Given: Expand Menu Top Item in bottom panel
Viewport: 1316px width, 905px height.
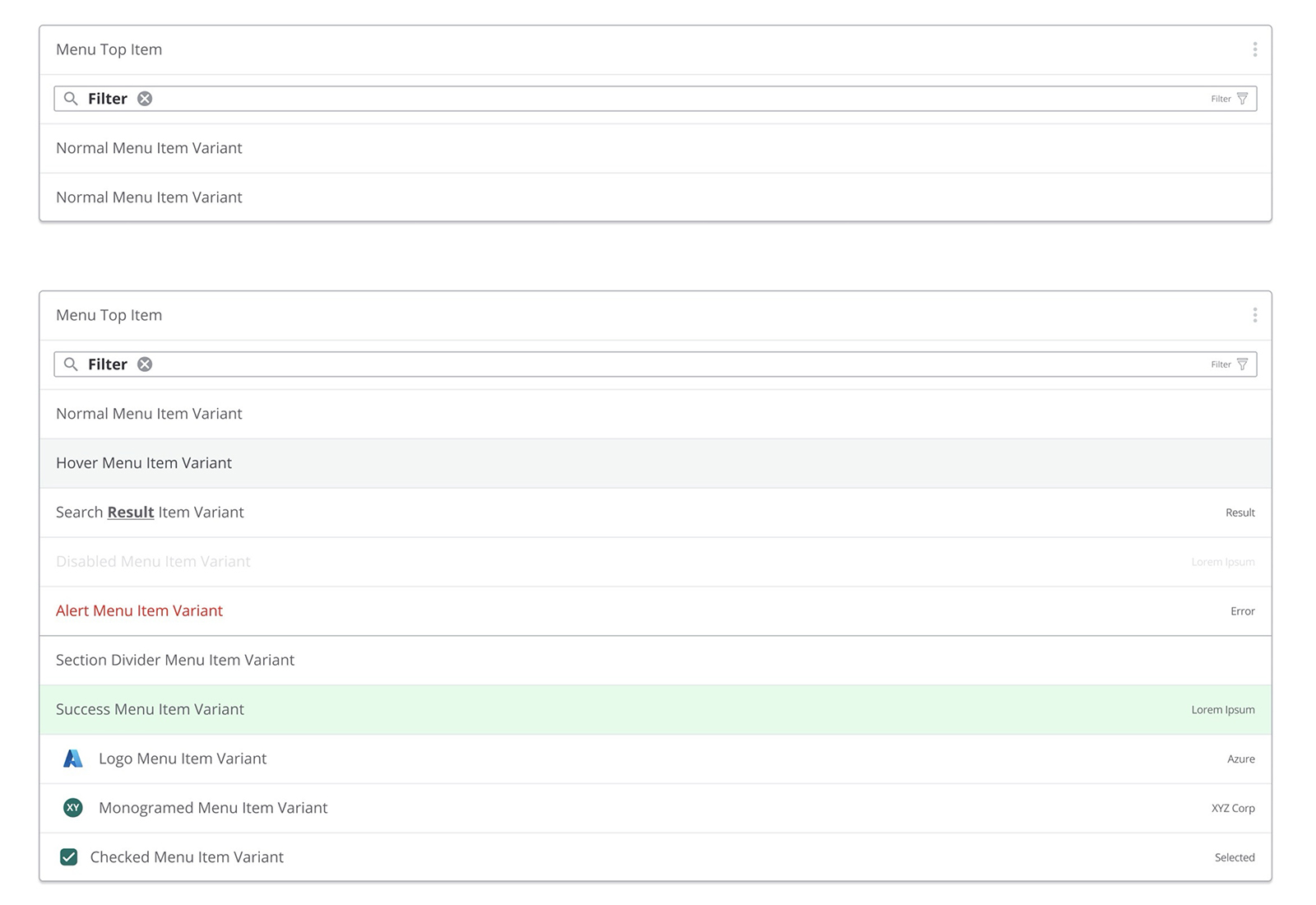Looking at the screenshot, I should pos(109,315).
